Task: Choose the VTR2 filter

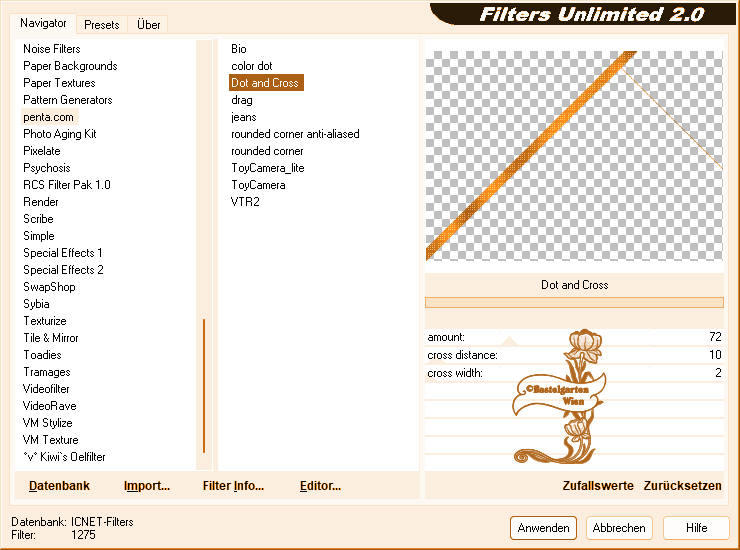Action: click(245, 202)
